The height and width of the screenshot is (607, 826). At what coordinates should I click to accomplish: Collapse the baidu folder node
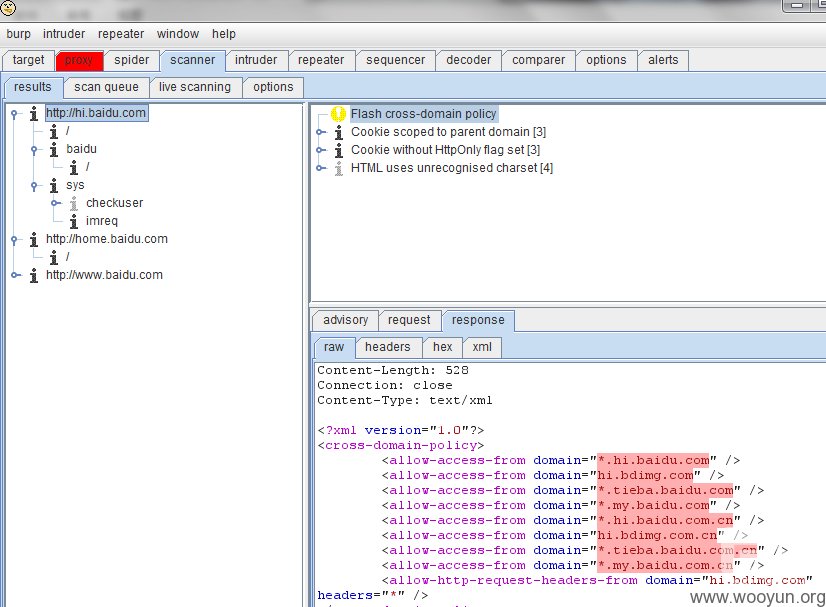(35, 150)
